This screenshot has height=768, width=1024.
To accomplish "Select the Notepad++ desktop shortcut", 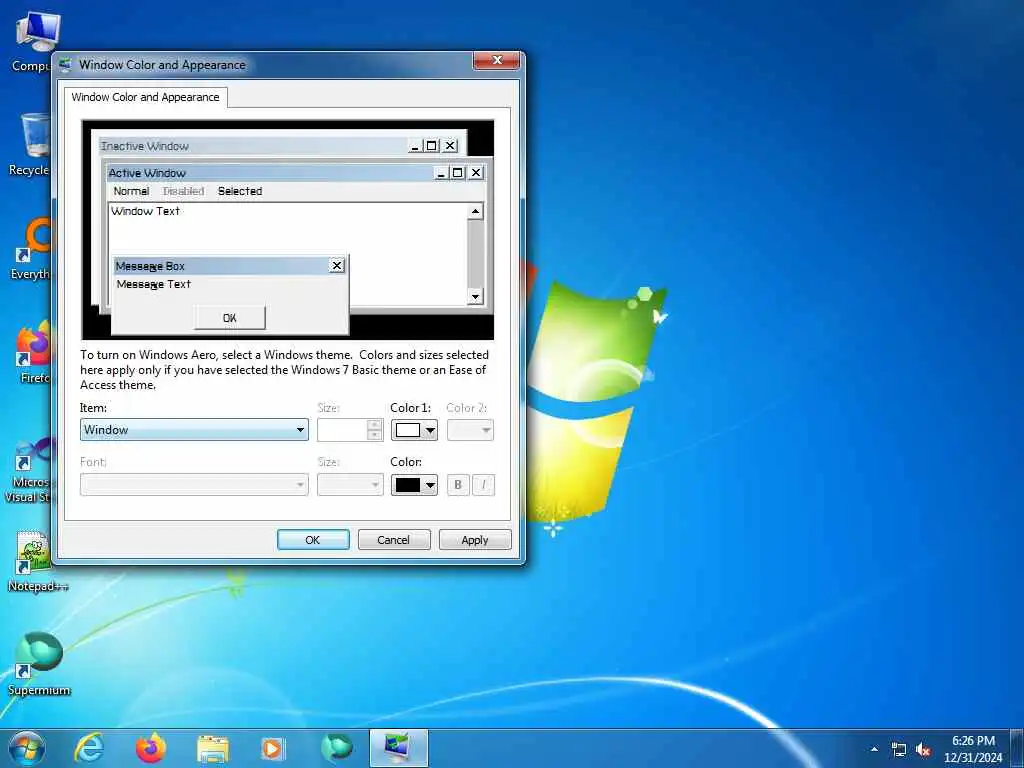I will pos(37,562).
